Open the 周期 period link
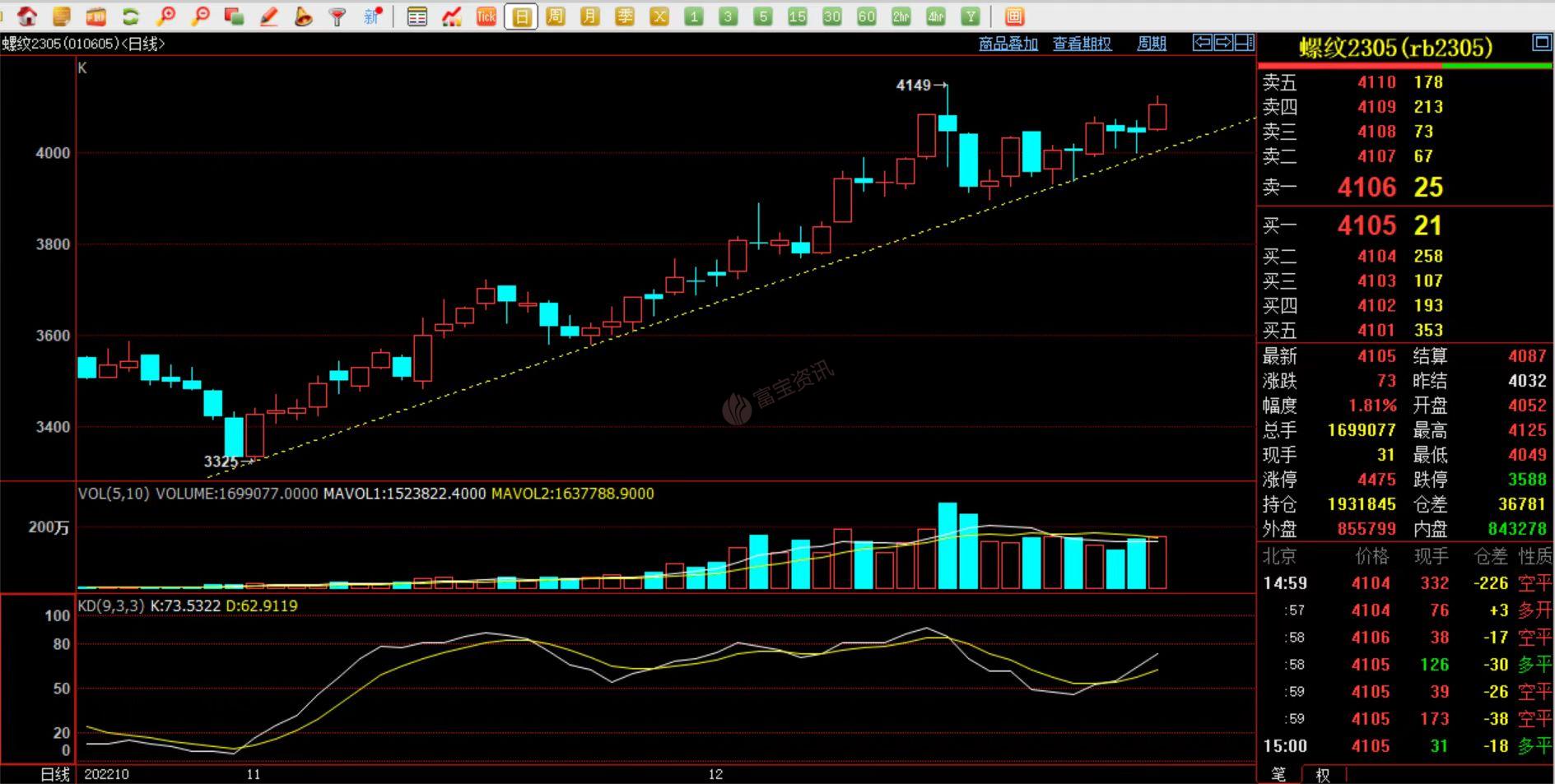 [x=1151, y=44]
